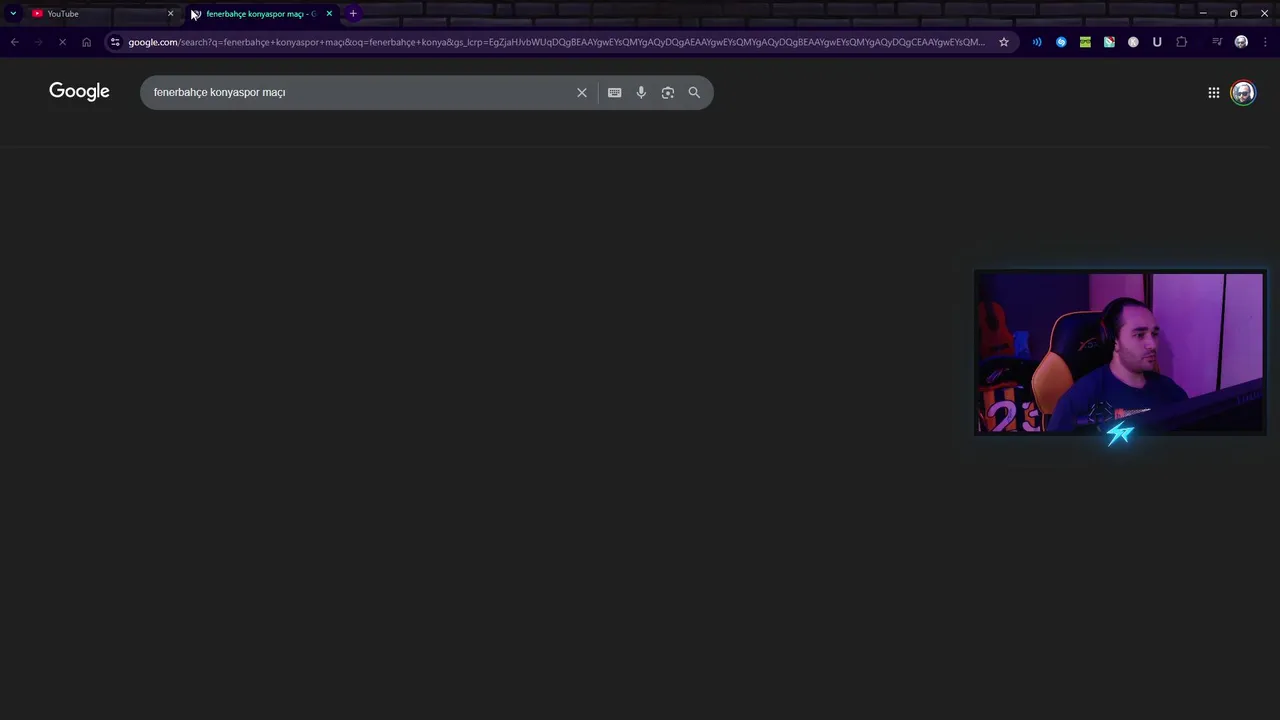Screen dimensions: 1280x720
Task: Open the U extension icon
Action: (1157, 42)
